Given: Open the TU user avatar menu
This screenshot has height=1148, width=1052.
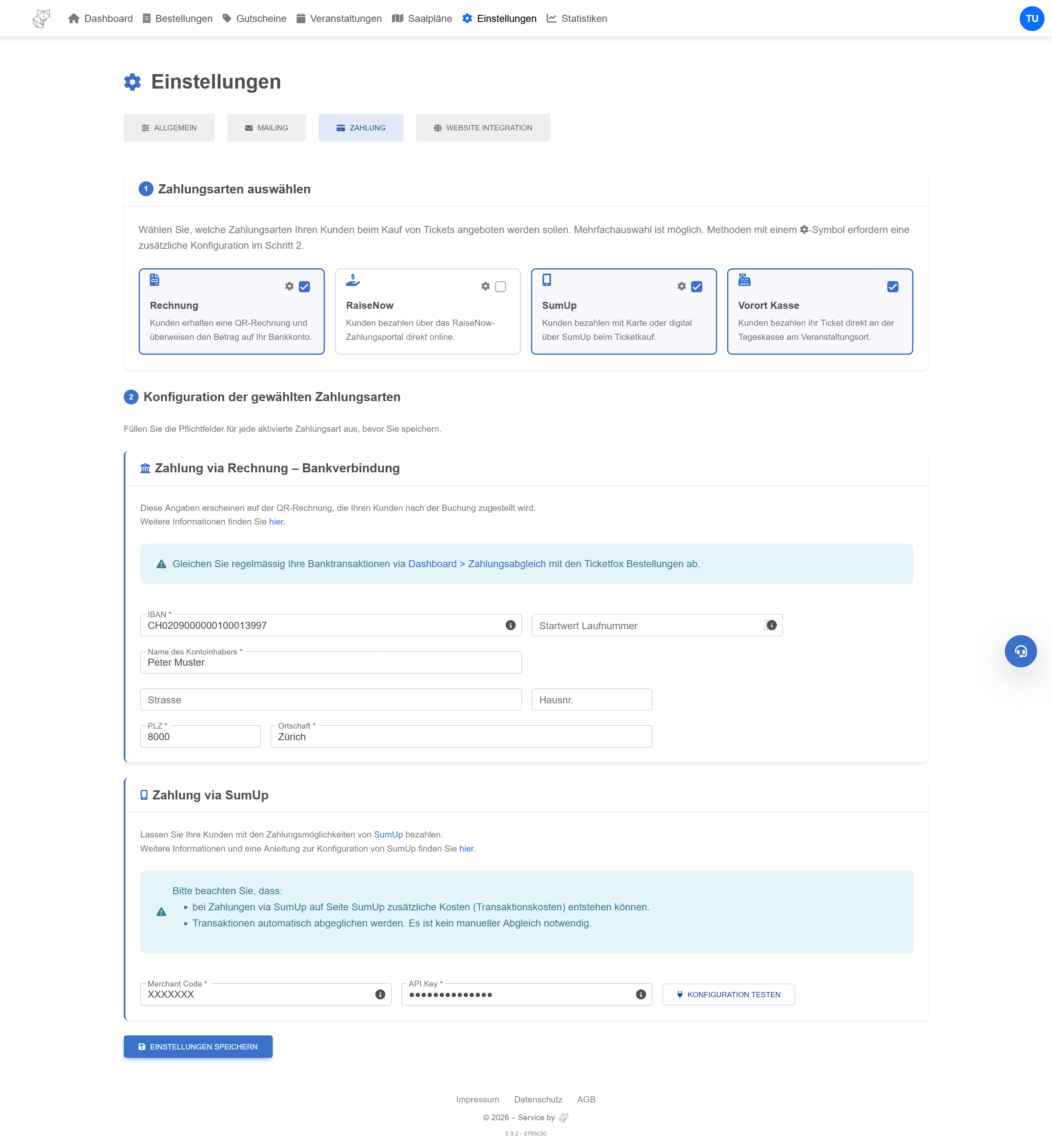Looking at the screenshot, I should (x=1031, y=19).
